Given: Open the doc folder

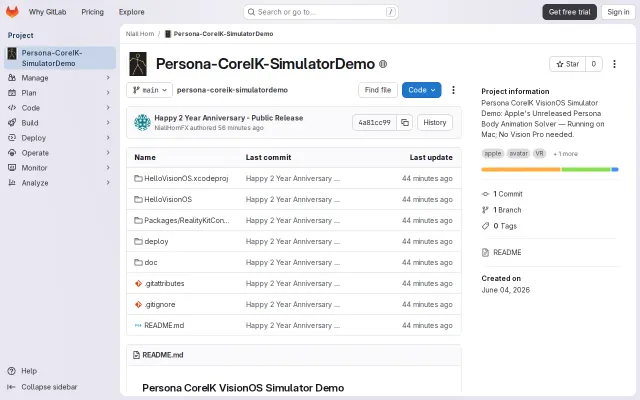Looking at the screenshot, I should [151, 262].
